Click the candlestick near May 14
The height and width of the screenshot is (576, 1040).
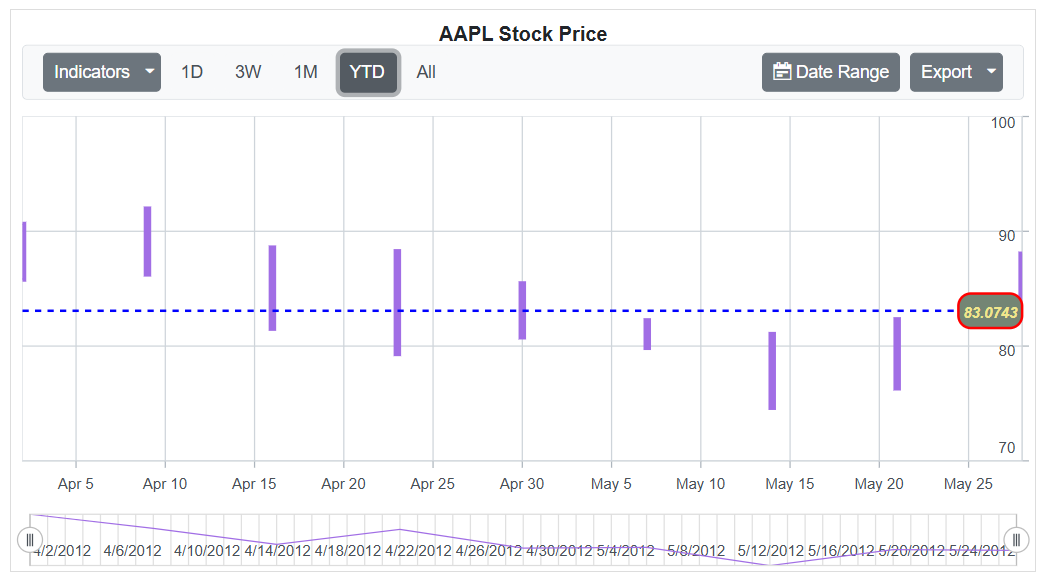772,370
